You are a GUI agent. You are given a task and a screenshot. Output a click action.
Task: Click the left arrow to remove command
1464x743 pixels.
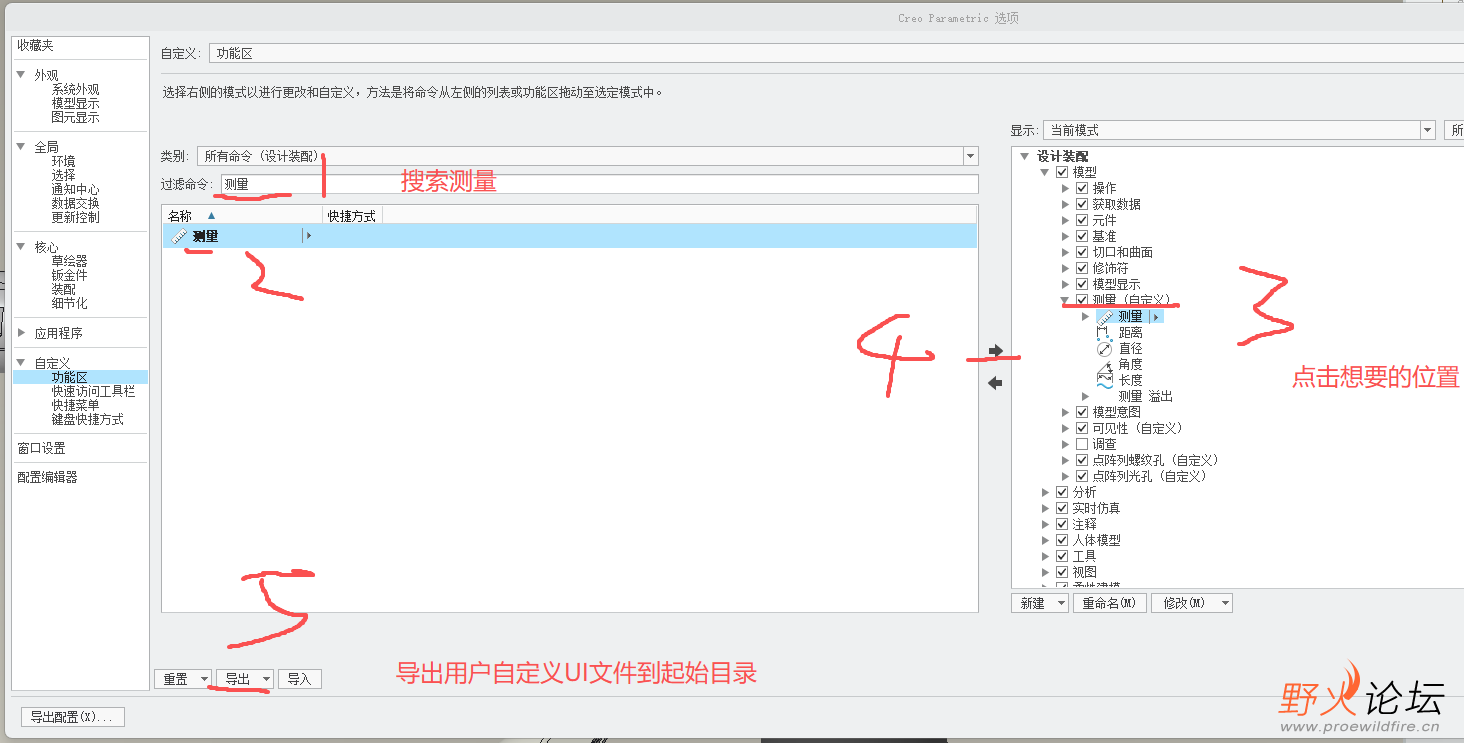pyautogui.click(x=995, y=383)
